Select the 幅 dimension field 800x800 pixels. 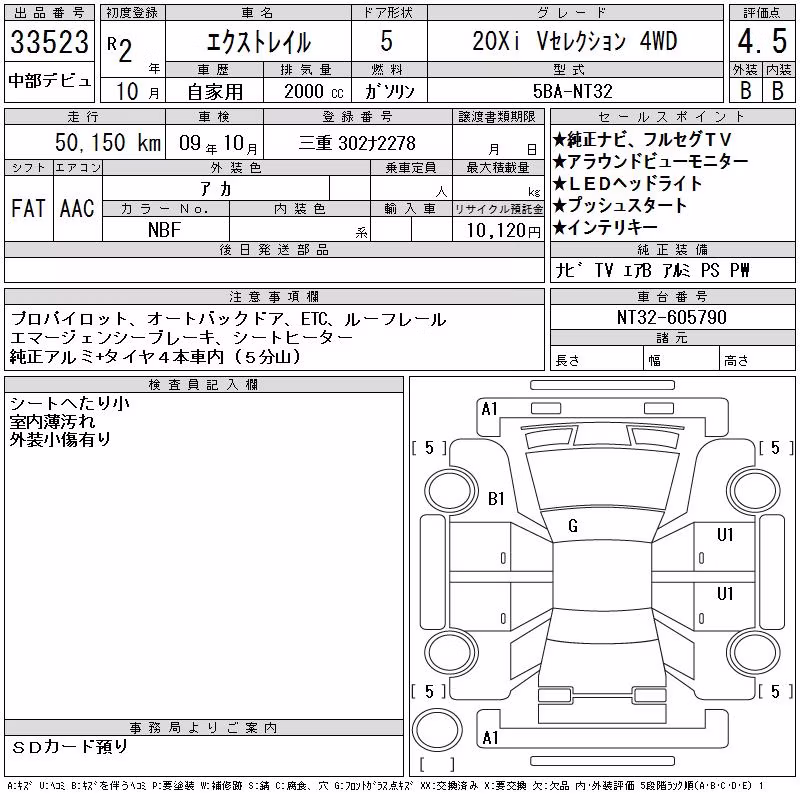point(681,360)
